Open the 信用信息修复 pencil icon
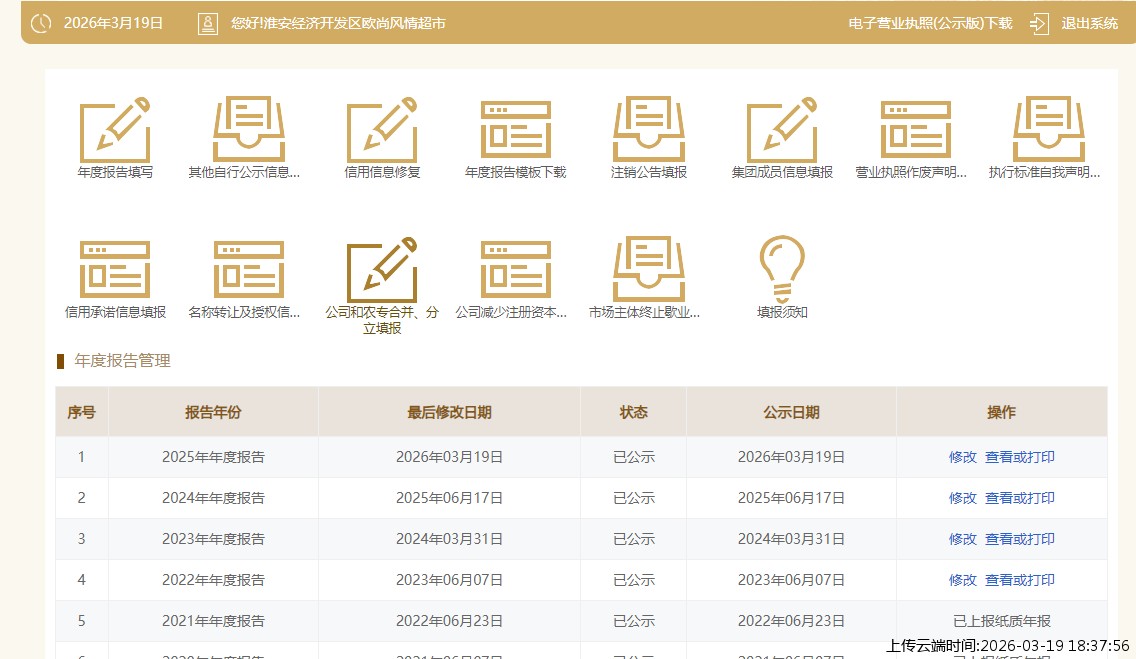This screenshot has width=1136, height=659. tap(382, 131)
